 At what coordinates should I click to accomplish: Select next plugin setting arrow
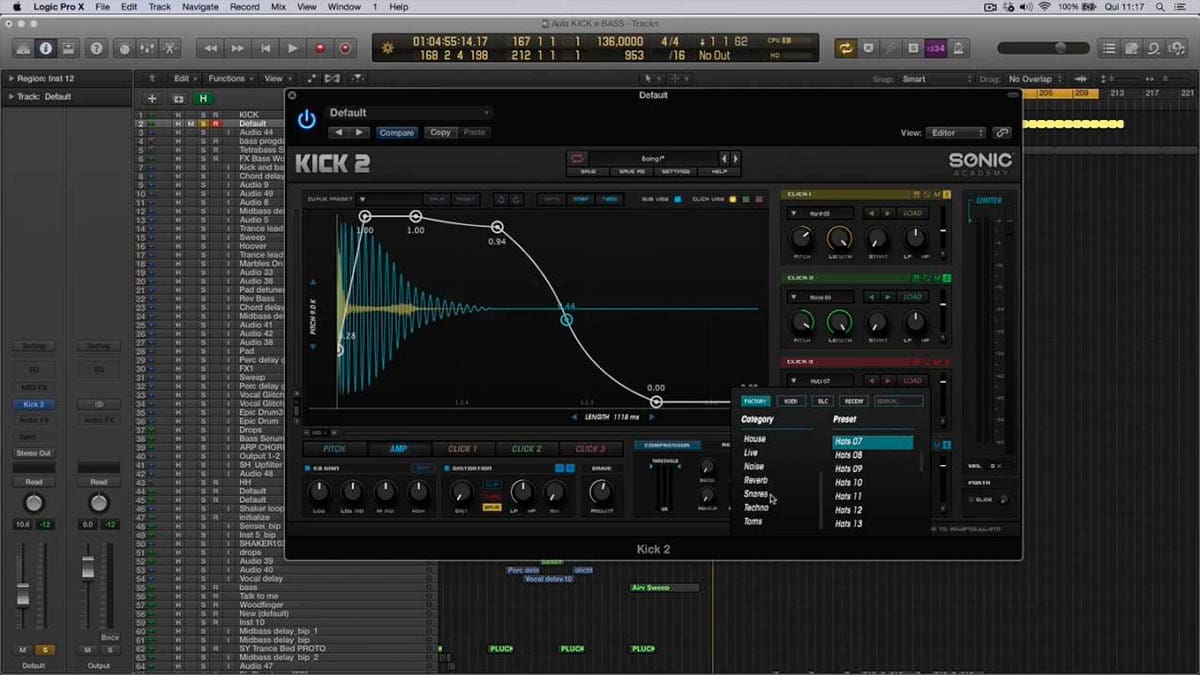pyautogui.click(x=359, y=132)
